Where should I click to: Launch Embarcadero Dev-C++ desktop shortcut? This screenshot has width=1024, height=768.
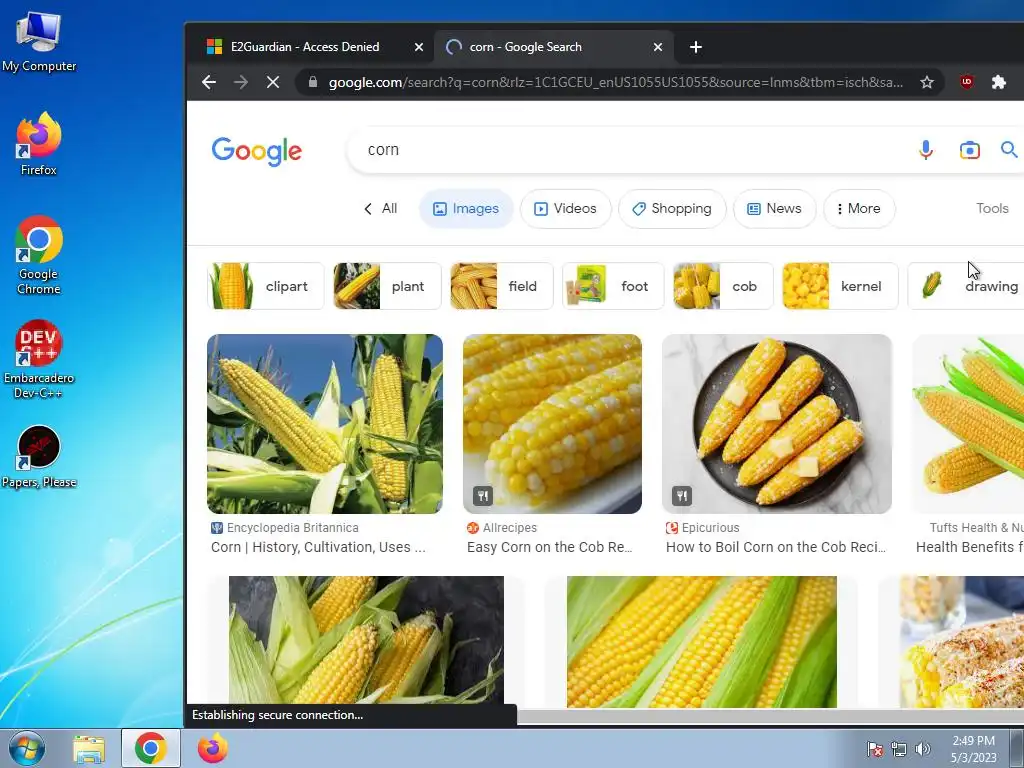39,359
